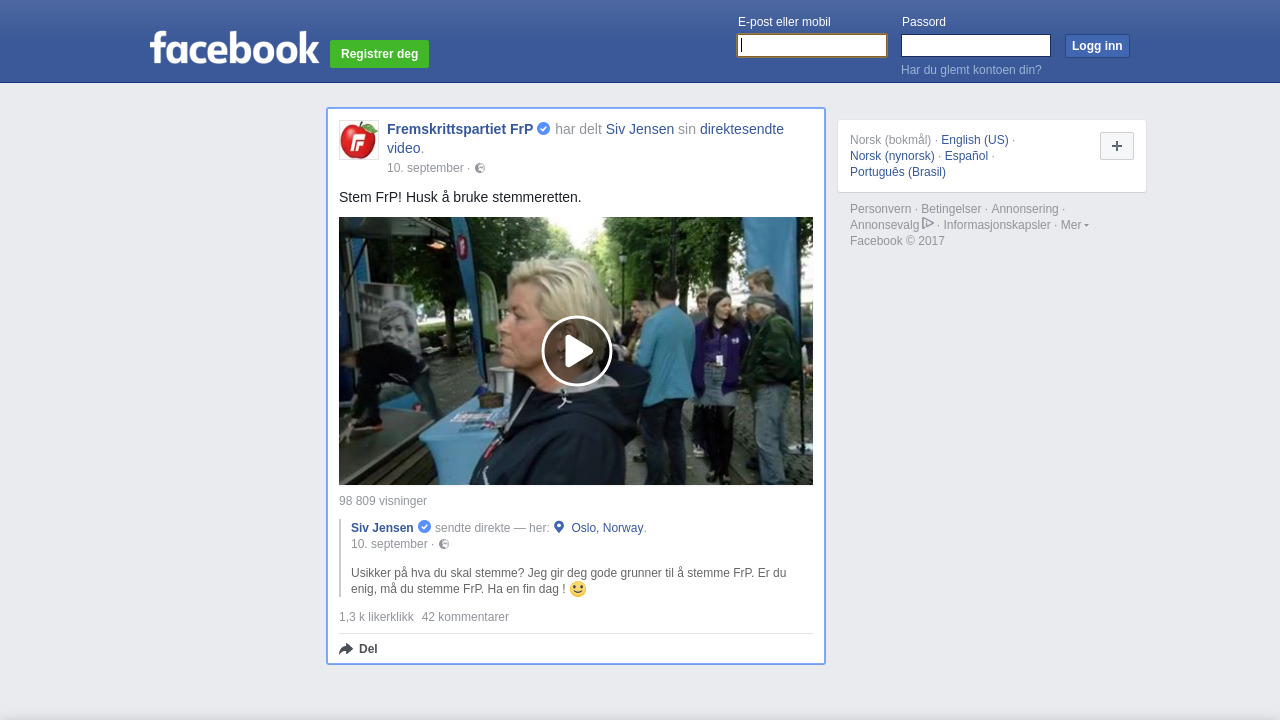Open the 42 kommentarer link
The image size is (1280, 720).
pyautogui.click(x=465, y=617)
